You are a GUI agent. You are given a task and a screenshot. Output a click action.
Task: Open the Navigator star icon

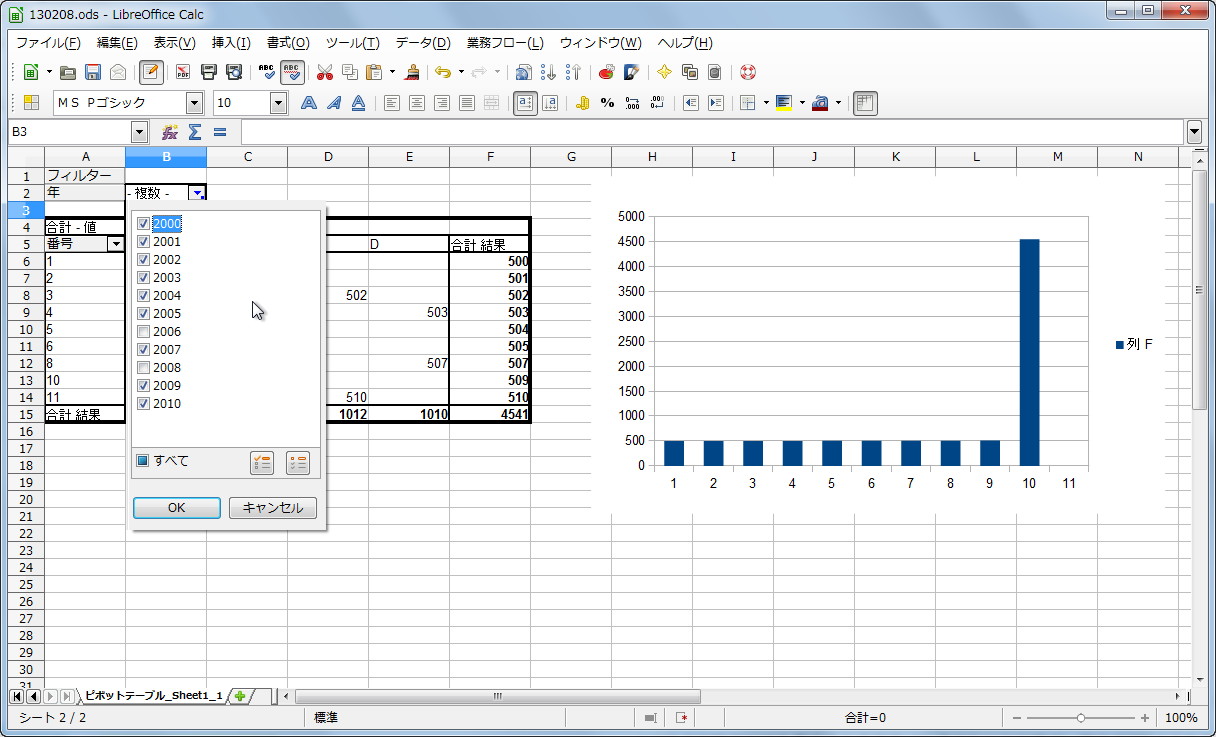tap(664, 72)
